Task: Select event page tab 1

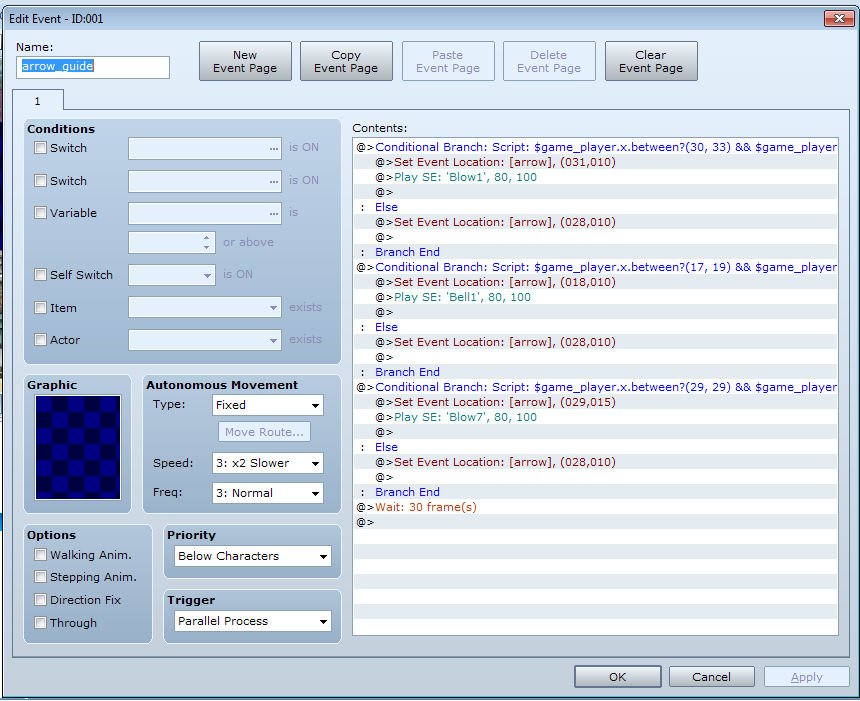Action: coord(38,101)
